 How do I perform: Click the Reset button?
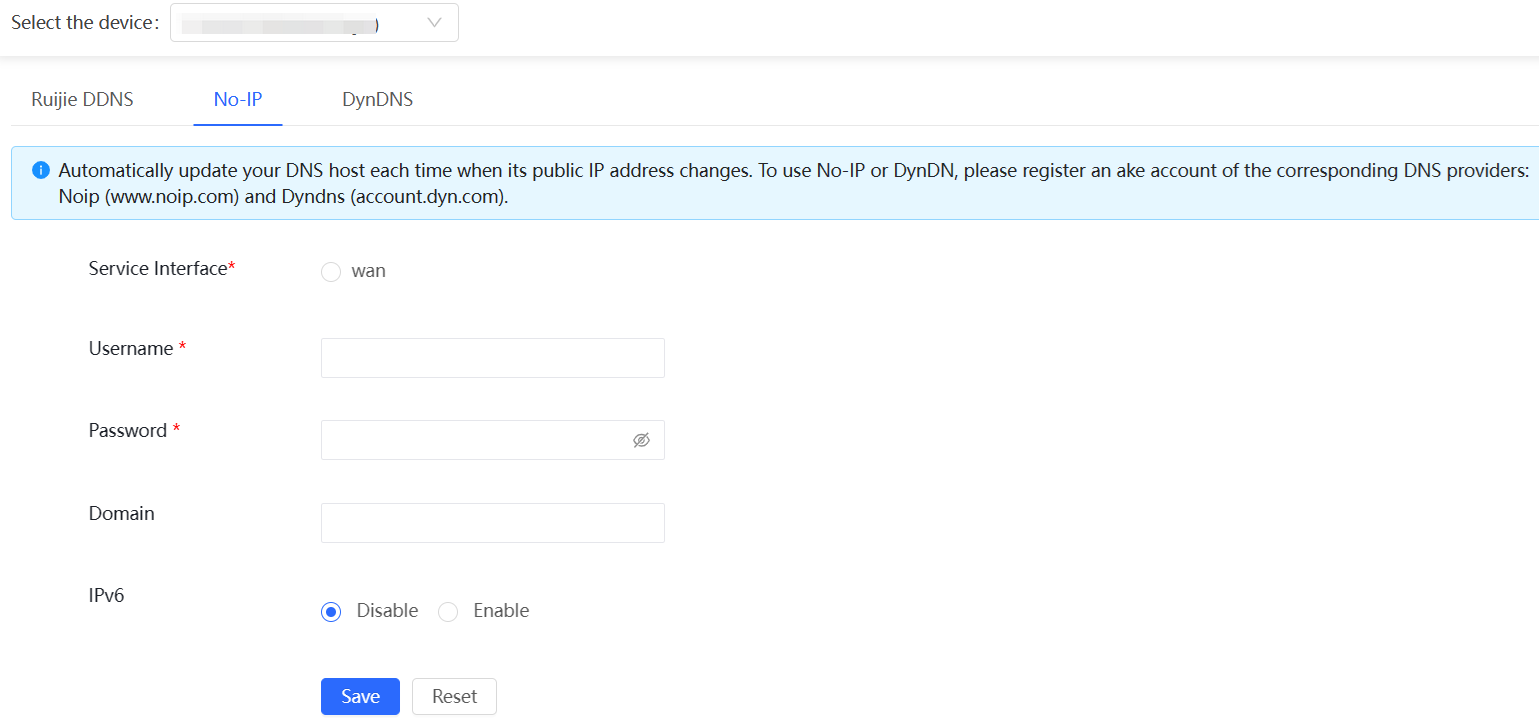coord(454,697)
